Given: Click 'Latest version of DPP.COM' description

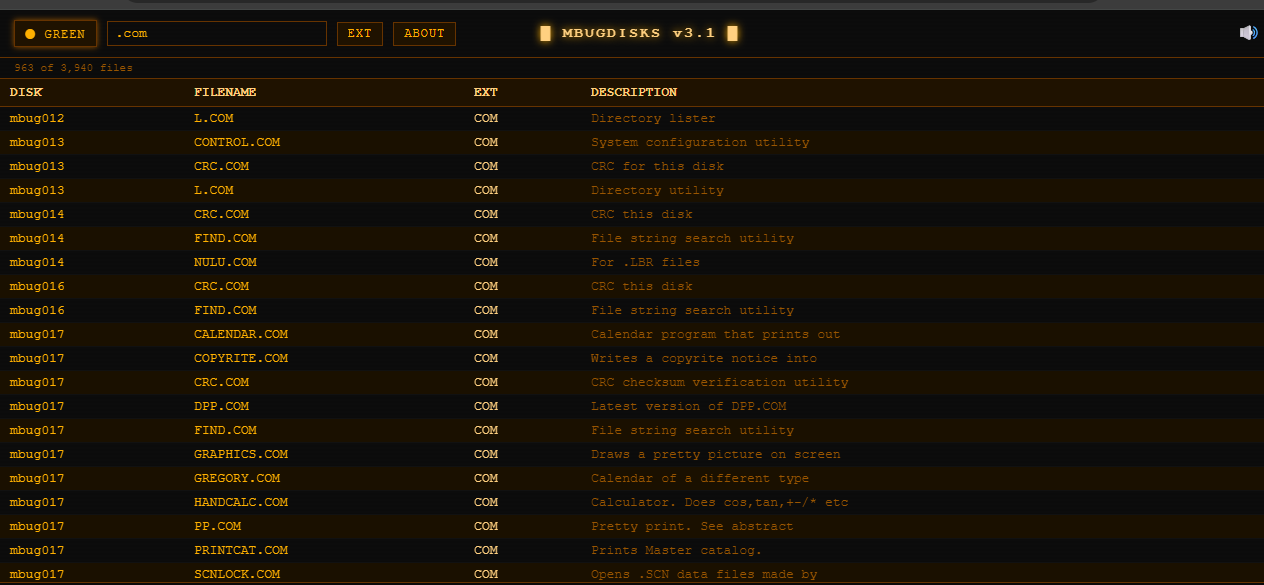Looking at the screenshot, I should (x=689, y=406).
